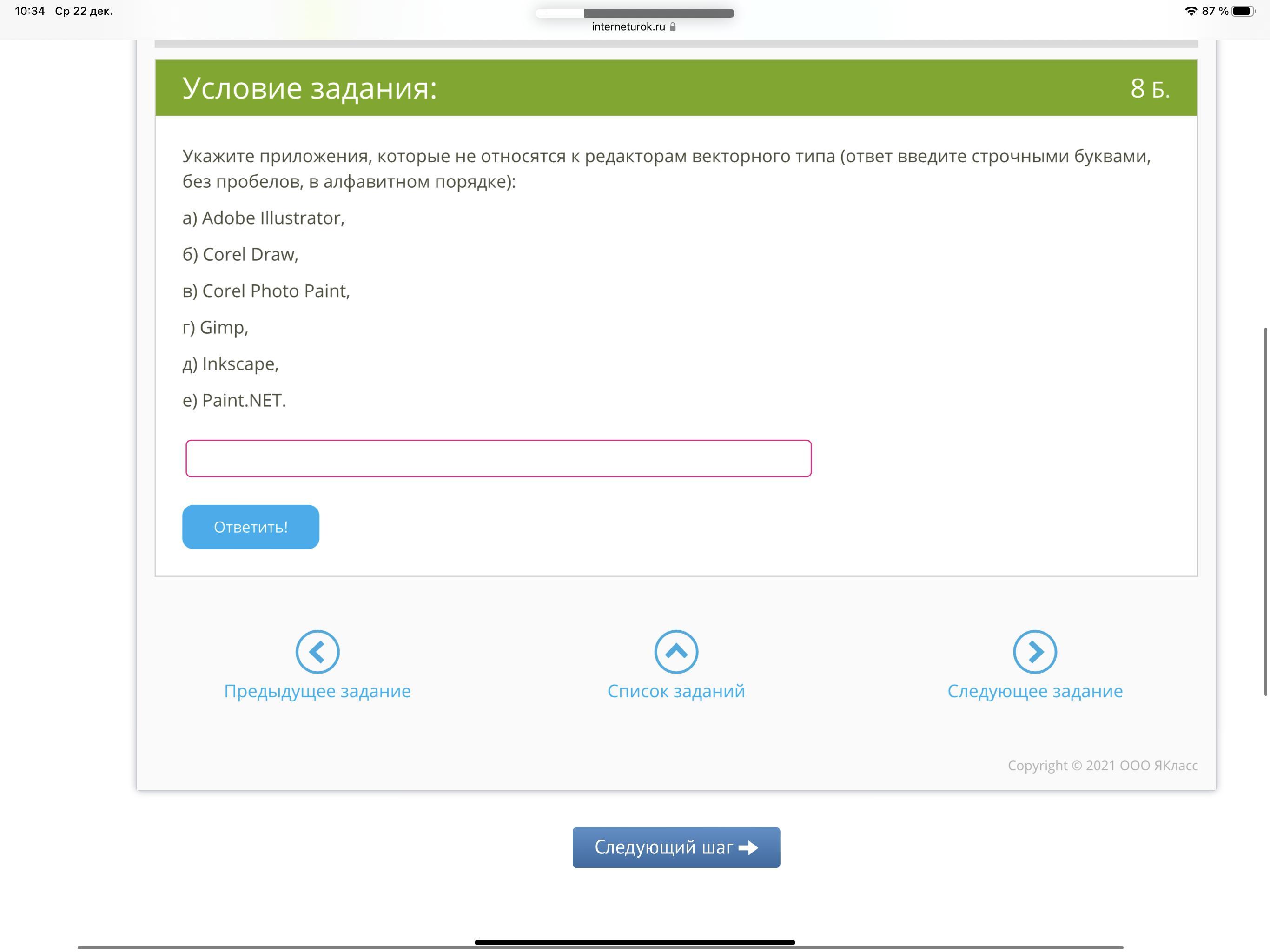Tap the 8 Б. points label

[x=1150, y=88]
